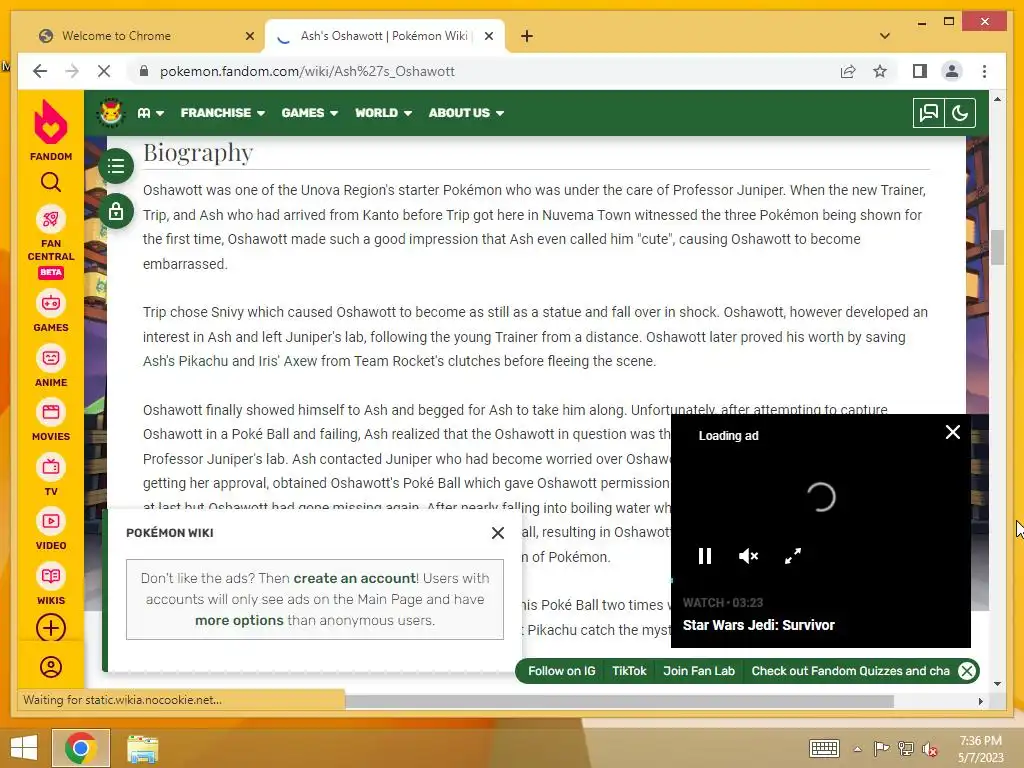This screenshot has width=1024, height=768.
Task: Close the bottom Fandom links bar
Action: click(967, 671)
